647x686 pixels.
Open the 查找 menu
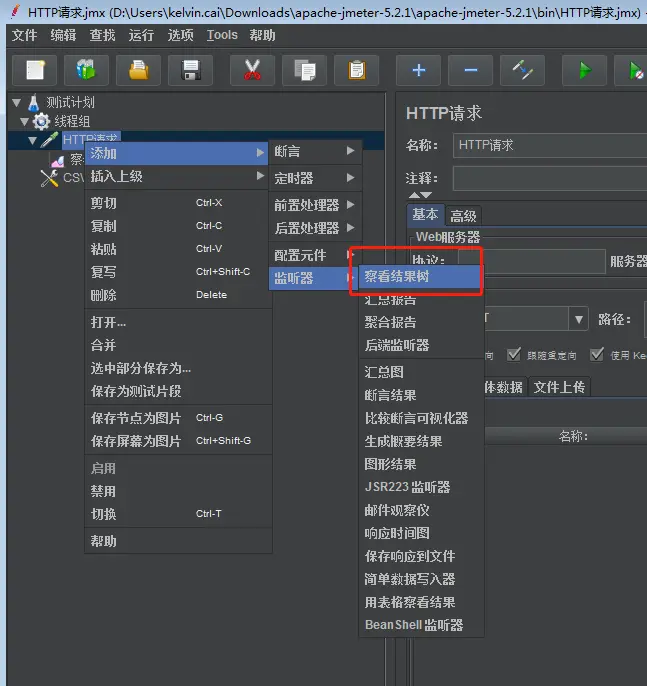(102, 35)
